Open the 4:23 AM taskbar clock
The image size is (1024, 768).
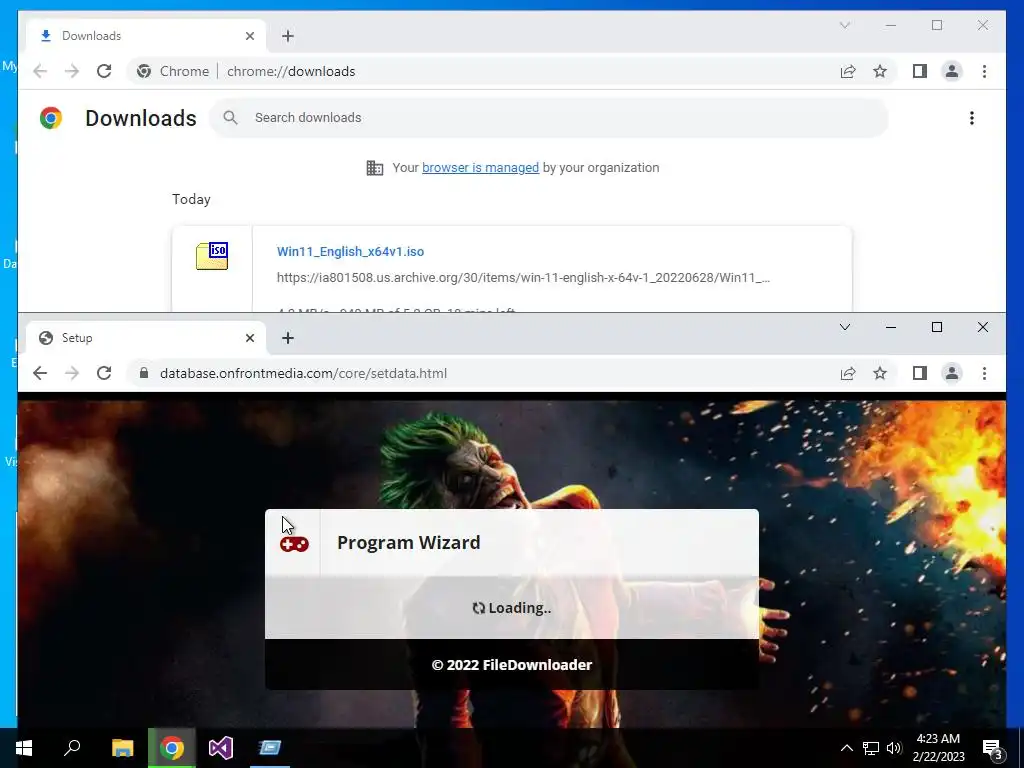tap(938, 748)
